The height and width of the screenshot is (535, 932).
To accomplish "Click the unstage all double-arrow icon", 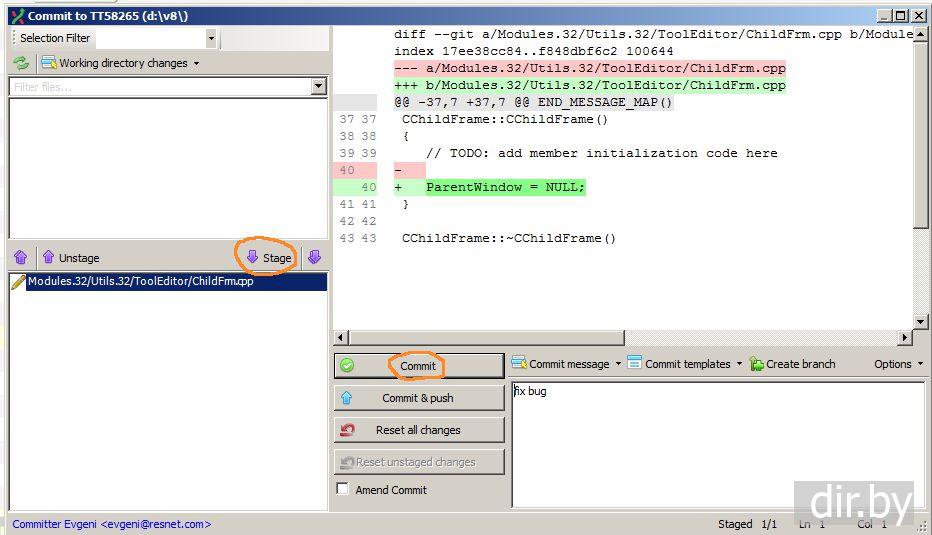I will pos(21,257).
